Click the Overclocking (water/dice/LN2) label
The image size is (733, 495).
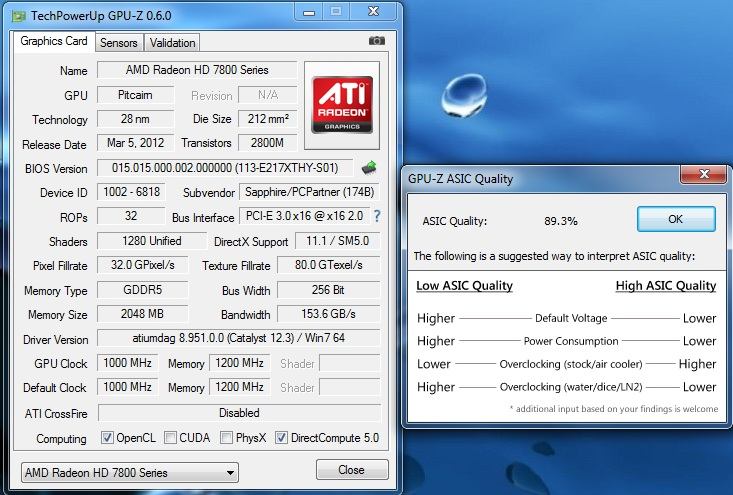coord(571,387)
